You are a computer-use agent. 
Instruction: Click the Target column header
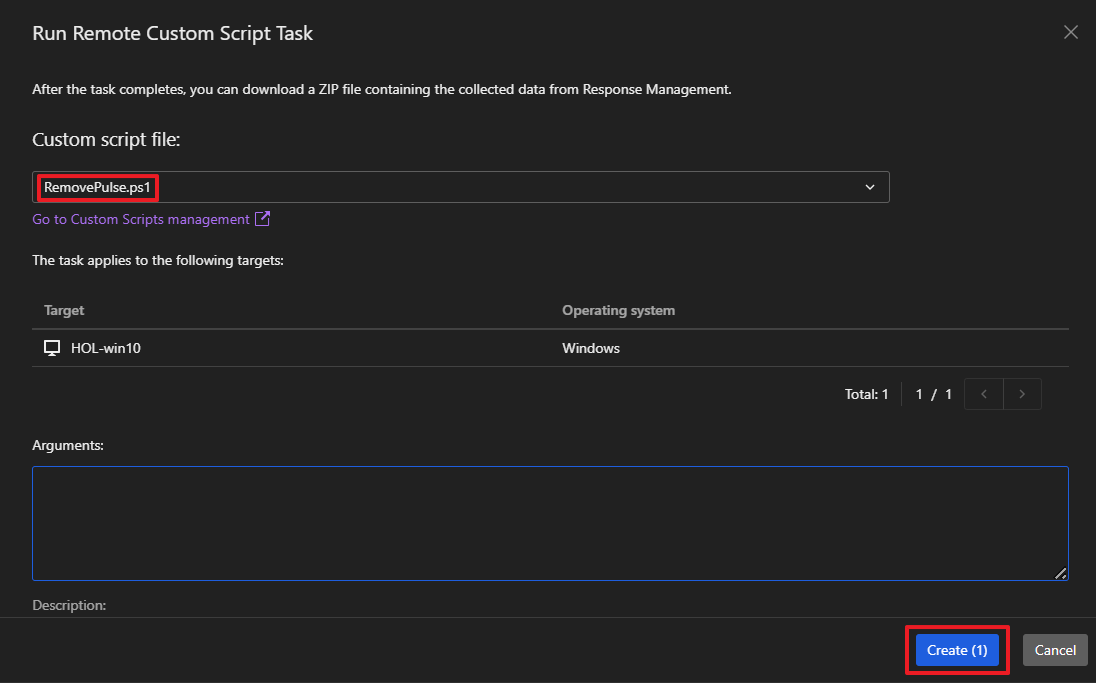tap(64, 310)
